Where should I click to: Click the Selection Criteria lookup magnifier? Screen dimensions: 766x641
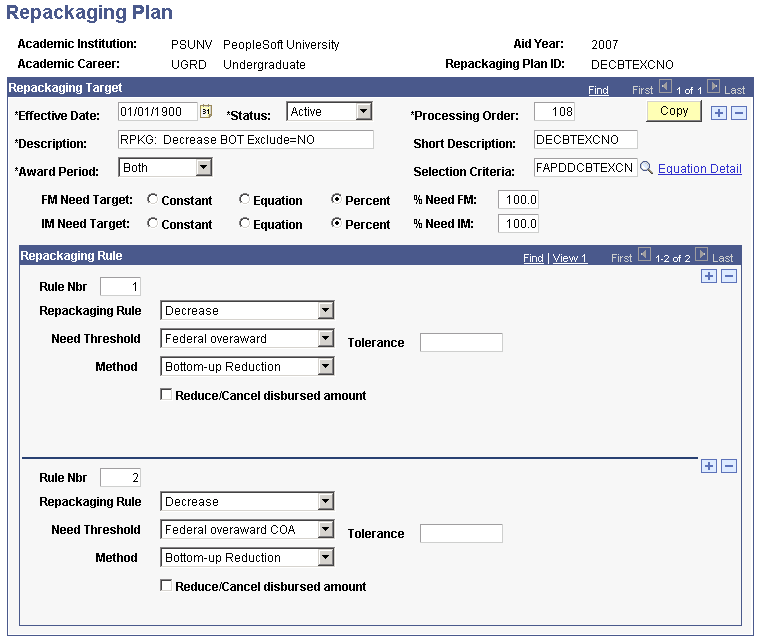tap(646, 168)
